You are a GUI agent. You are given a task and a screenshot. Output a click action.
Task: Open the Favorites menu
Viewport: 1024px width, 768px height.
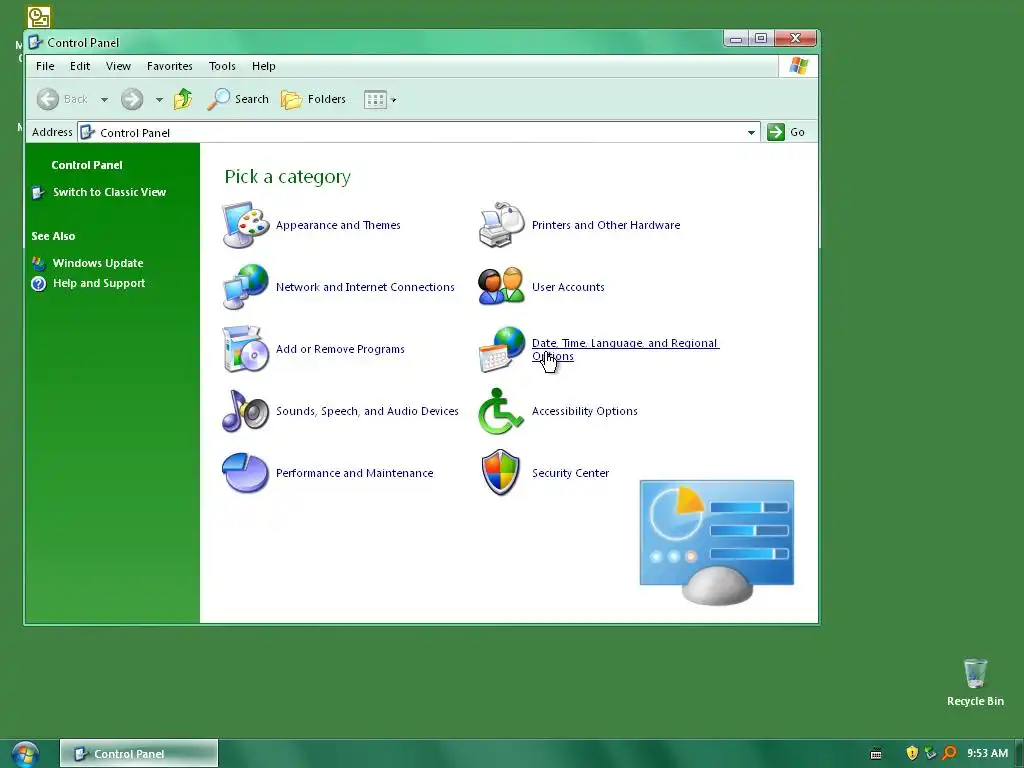point(170,66)
